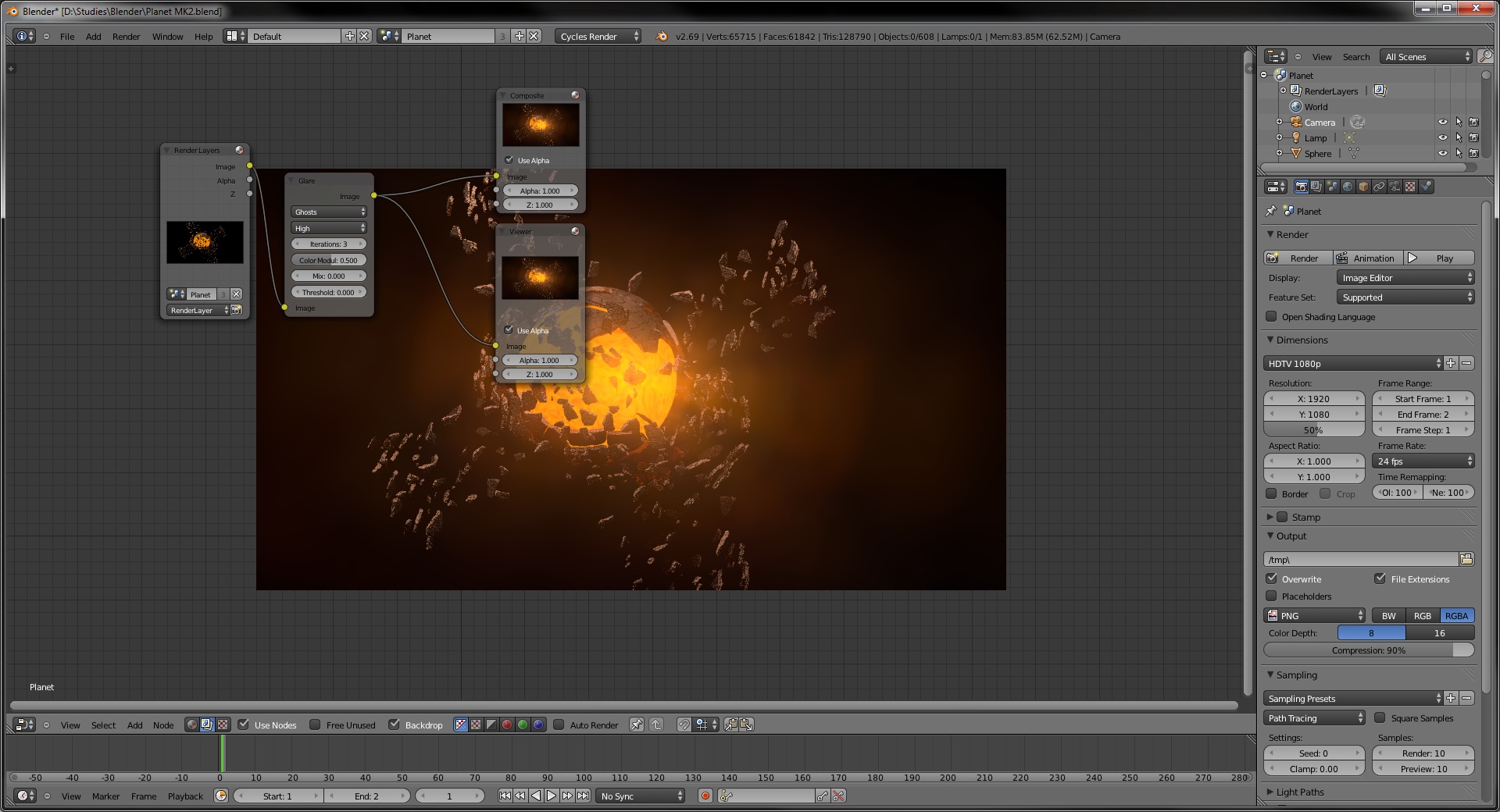Enable Free Unused checkbox
This screenshot has height=812, width=1500.
tap(315, 725)
